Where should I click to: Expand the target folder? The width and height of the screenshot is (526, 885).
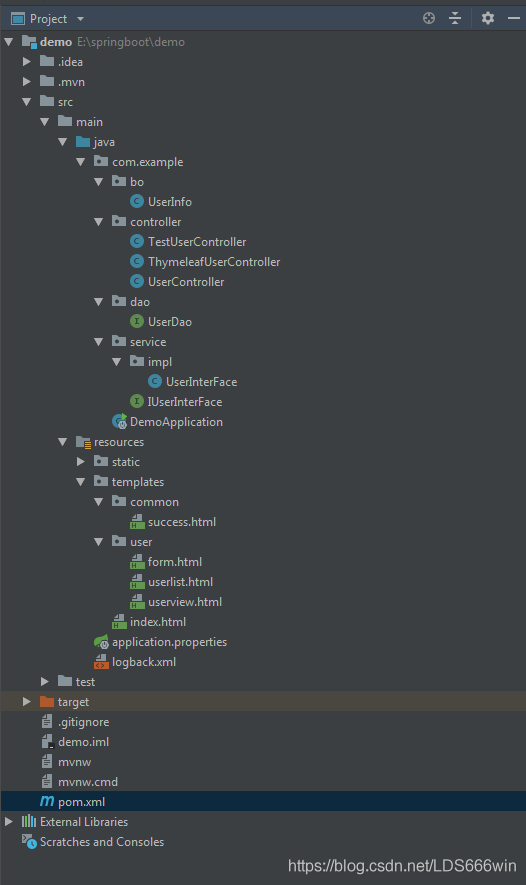click(27, 702)
